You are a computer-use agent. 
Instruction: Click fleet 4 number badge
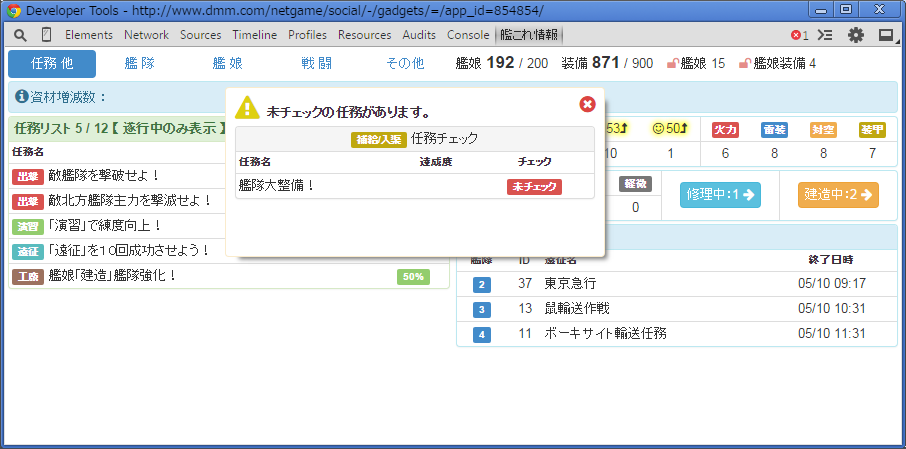(x=482, y=334)
